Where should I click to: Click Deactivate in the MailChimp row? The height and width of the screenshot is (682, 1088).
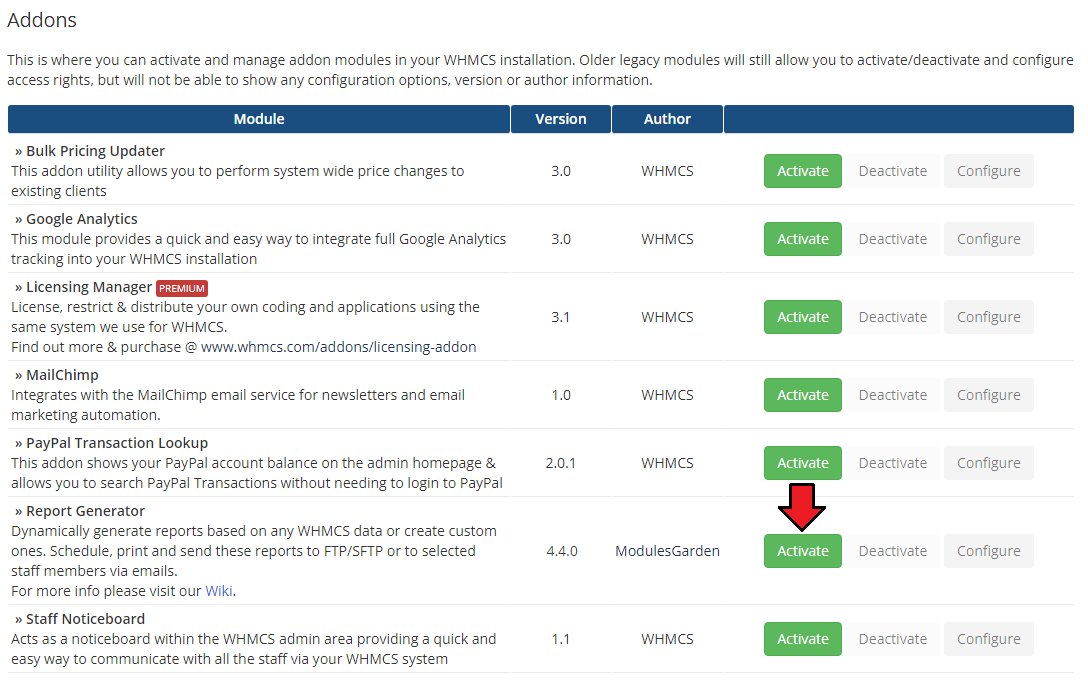point(892,395)
